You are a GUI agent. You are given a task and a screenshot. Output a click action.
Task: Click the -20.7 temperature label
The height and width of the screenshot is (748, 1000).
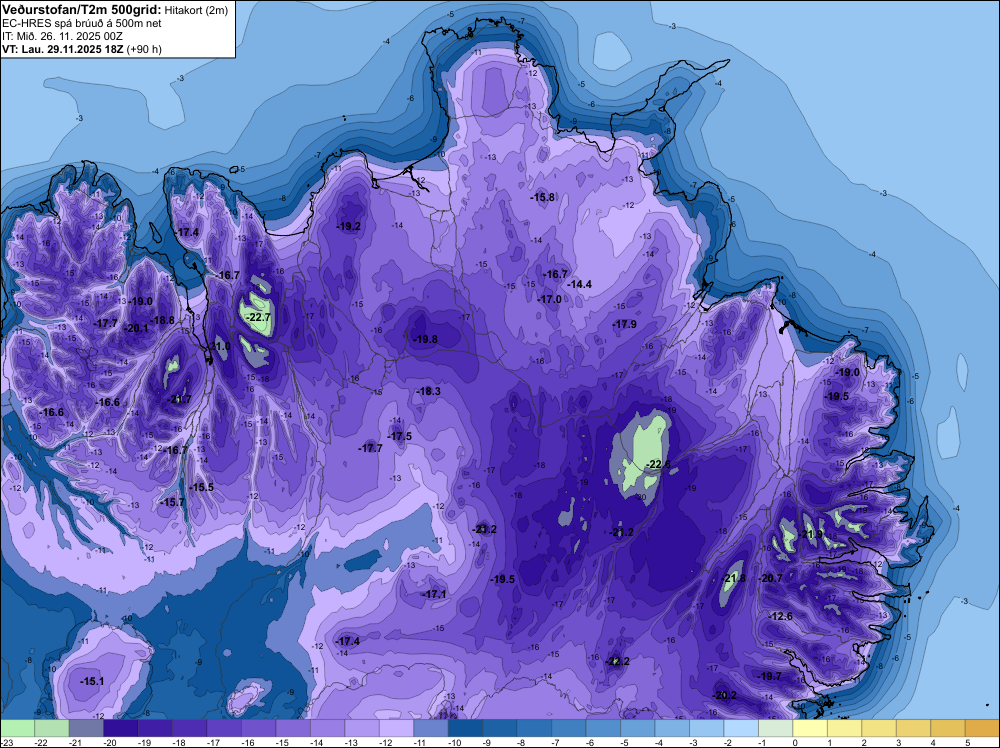coord(771,578)
